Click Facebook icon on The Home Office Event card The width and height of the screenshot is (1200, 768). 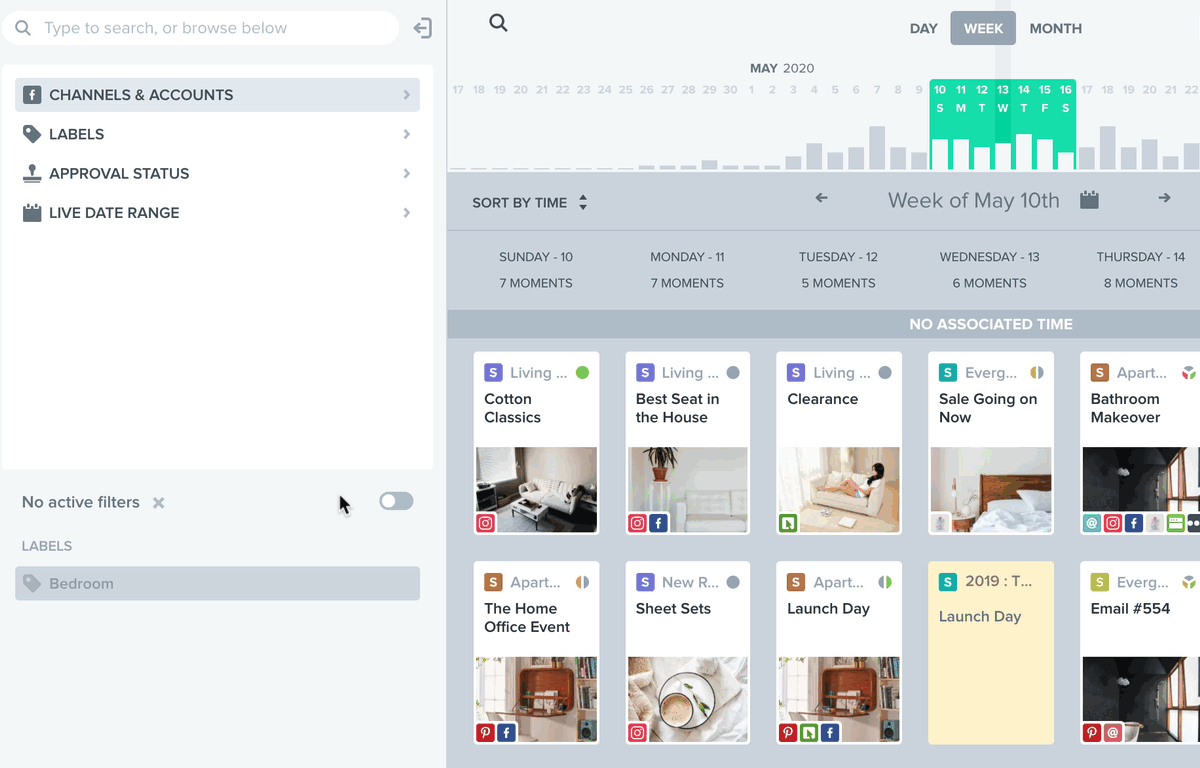(x=507, y=733)
